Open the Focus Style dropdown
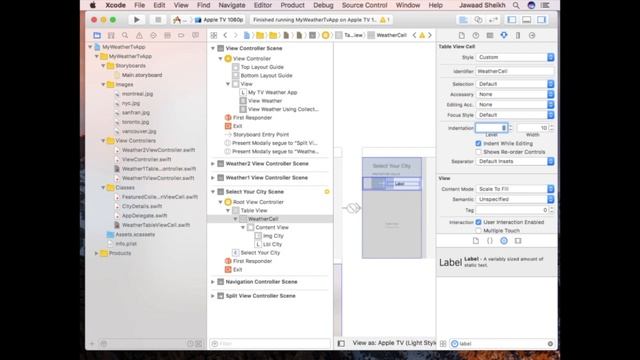 tap(515, 115)
